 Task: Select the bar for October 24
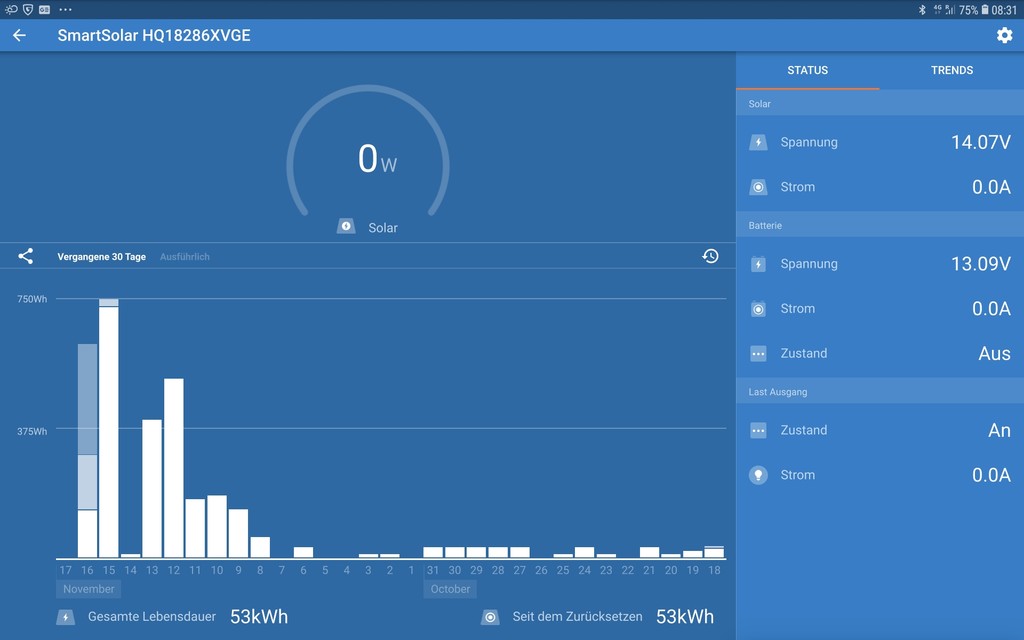point(584,552)
